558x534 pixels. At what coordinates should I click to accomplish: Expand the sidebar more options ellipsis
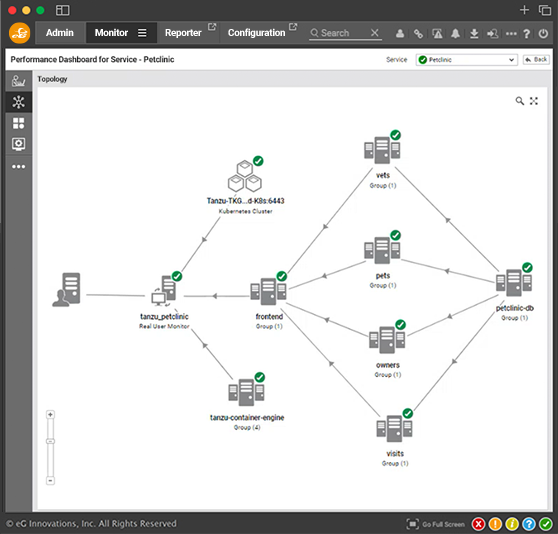click(x=19, y=166)
